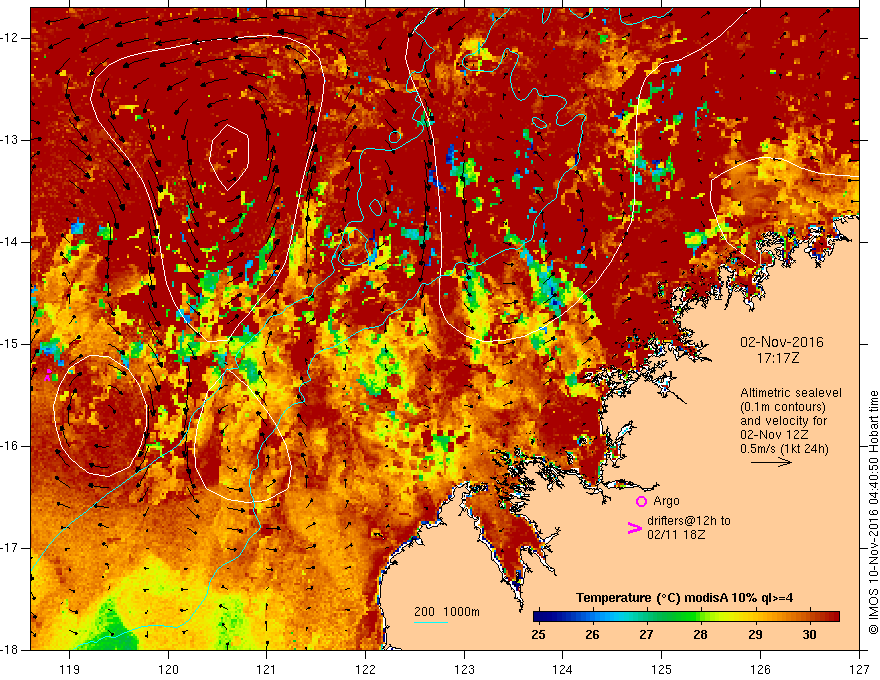Click the 'Altimetric sealevel' text
The image size is (880, 680).
point(791,393)
